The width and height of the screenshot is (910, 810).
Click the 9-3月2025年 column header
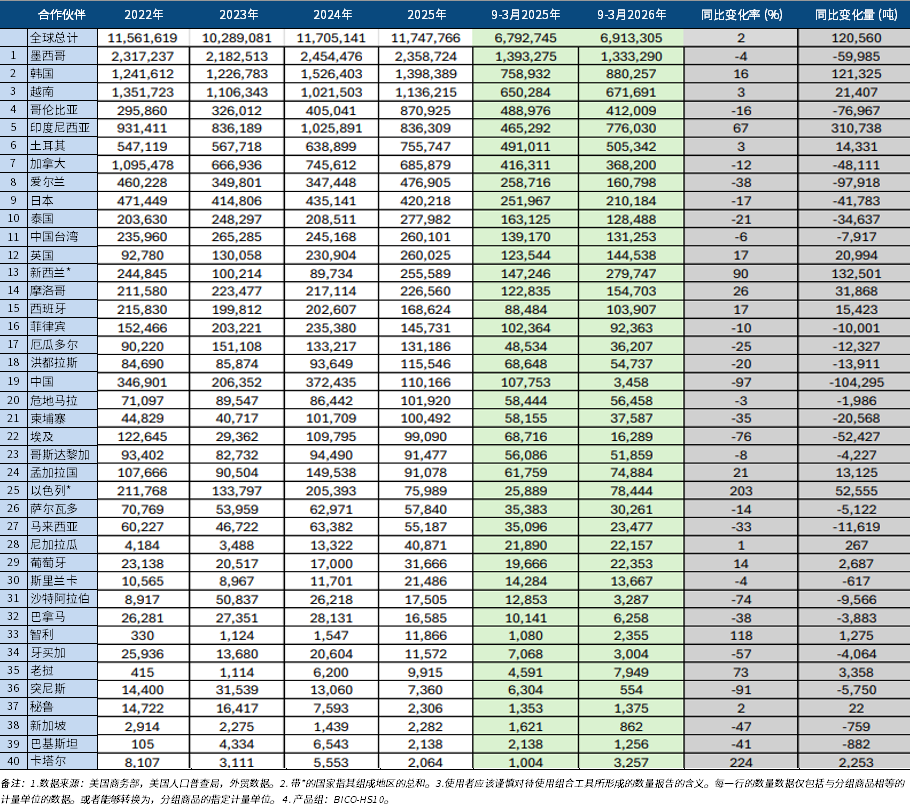click(525, 15)
